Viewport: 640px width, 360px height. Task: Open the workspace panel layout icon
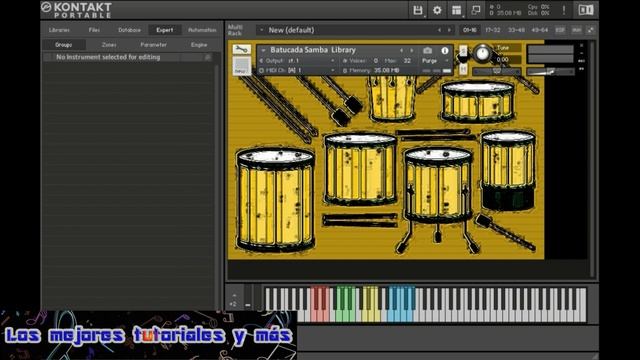456,10
